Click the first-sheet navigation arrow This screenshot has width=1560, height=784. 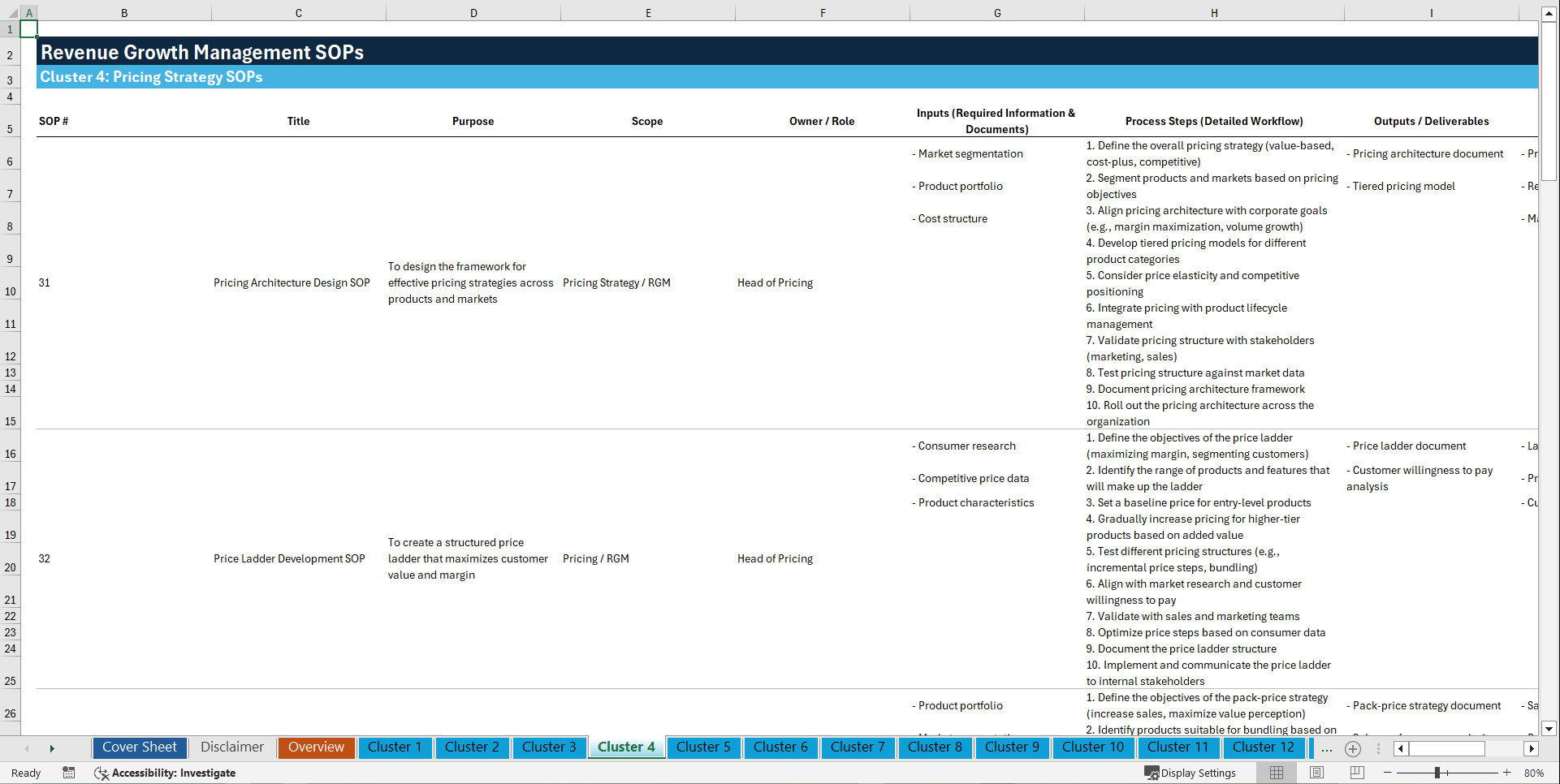pos(27,748)
